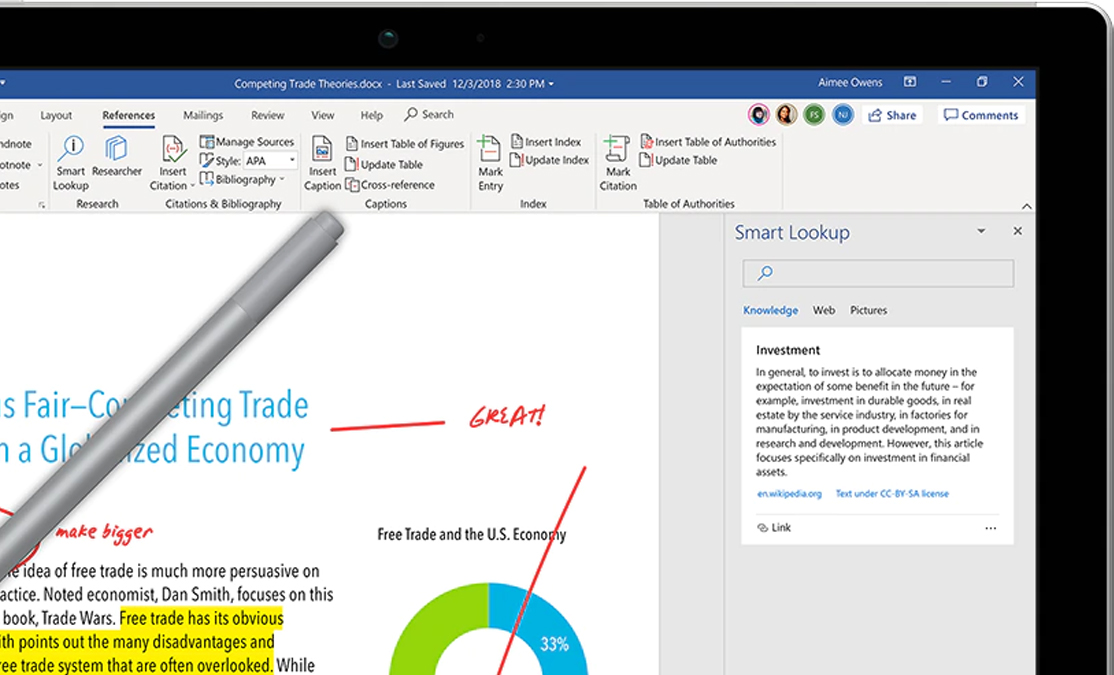Switch to the Mailings tab

point(203,115)
